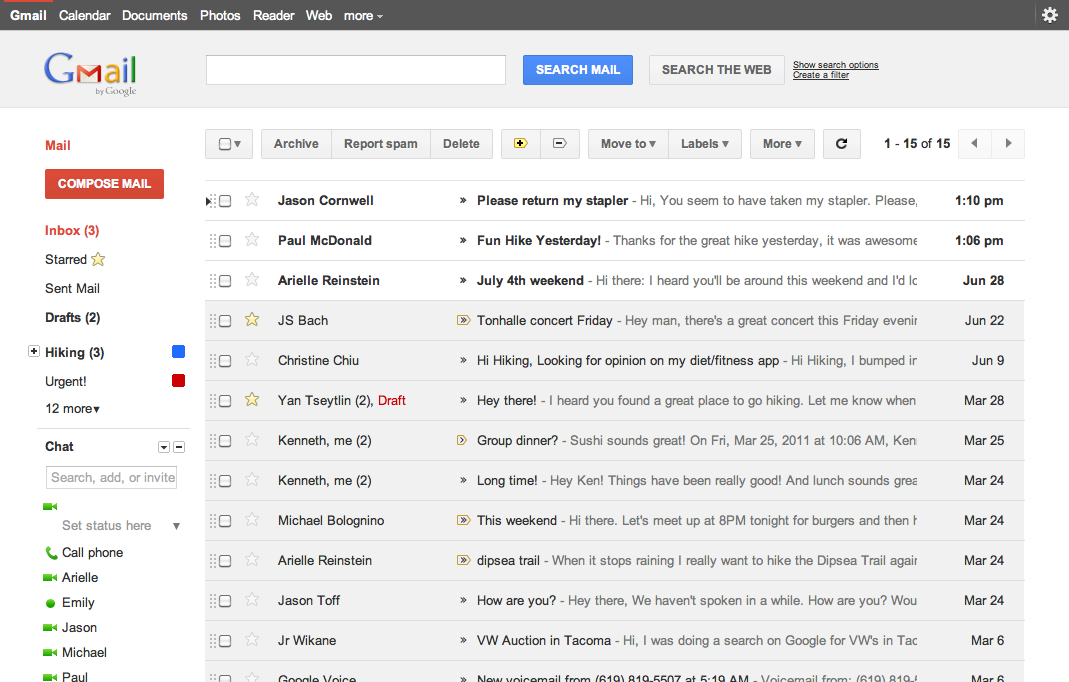The height and width of the screenshot is (682, 1069).
Task: Click the refresh mail icon
Action: click(841, 144)
